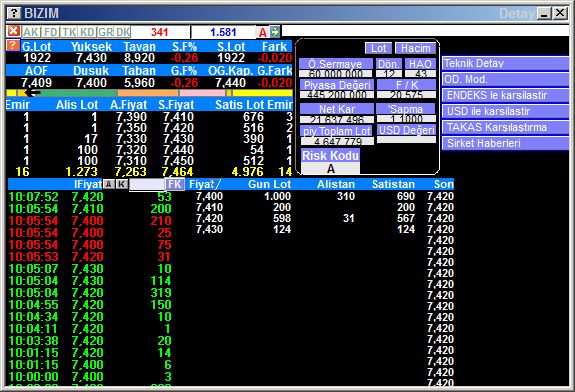Open help from title bar question icon
Image resolution: width=575 pixels, height=392 pixels.
click(x=14, y=13)
